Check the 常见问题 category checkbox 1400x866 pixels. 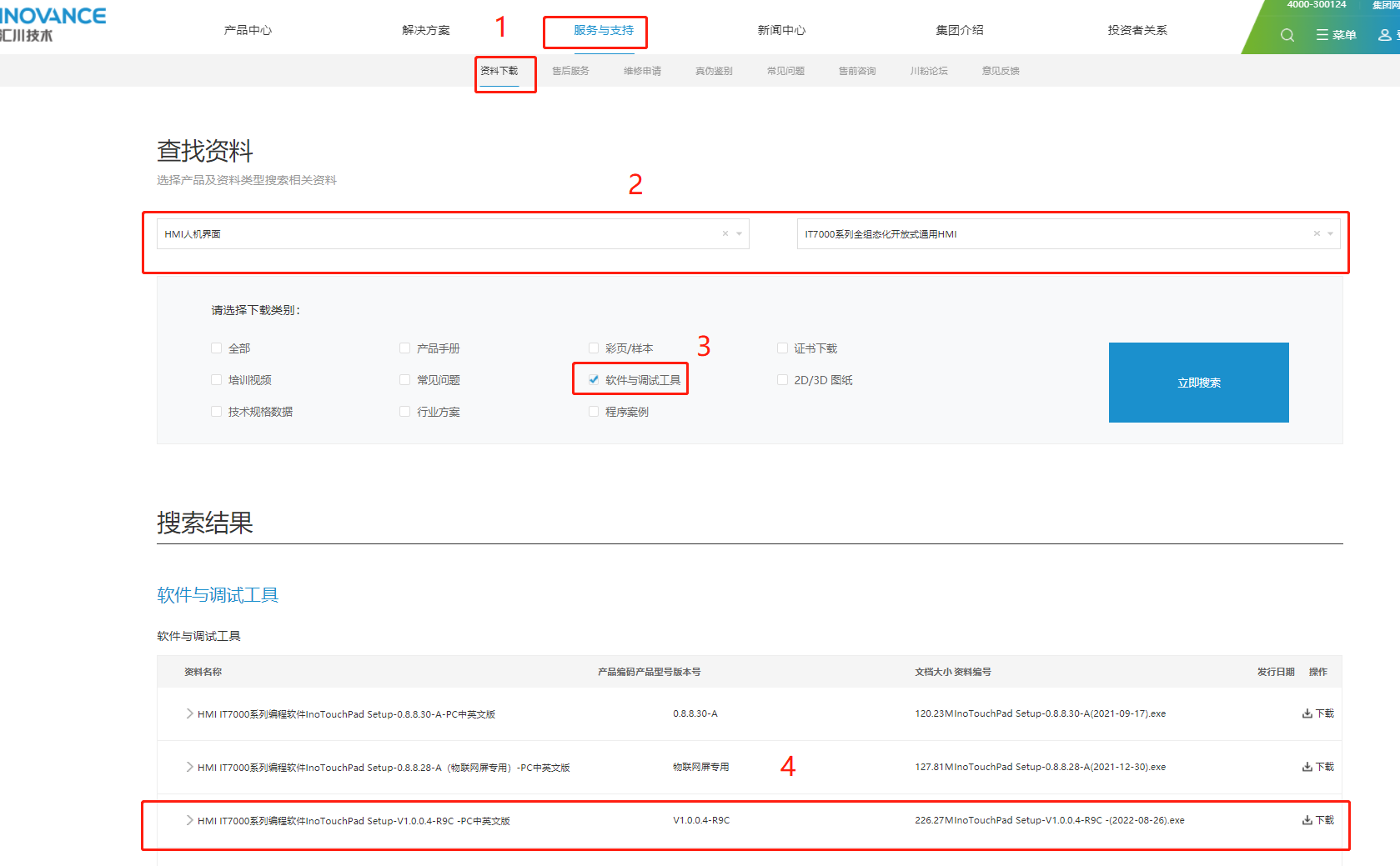tap(405, 380)
